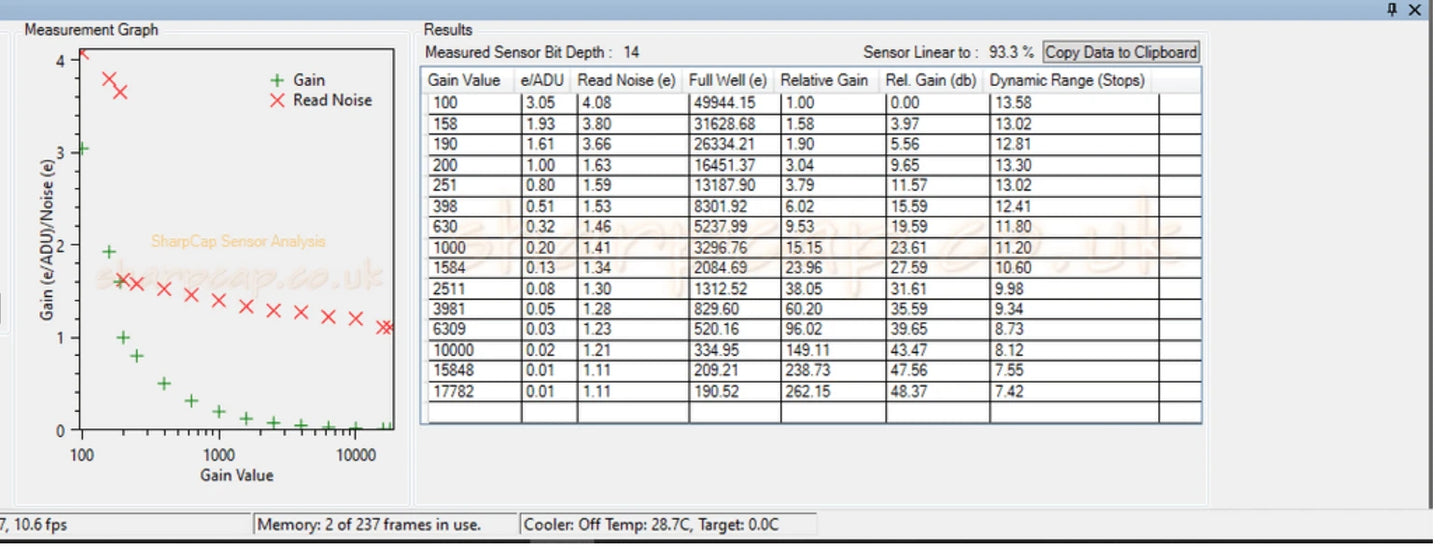Click the Read Noise (e) column header
This screenshot has width=1445, height=549.
[x=630, y=80]
